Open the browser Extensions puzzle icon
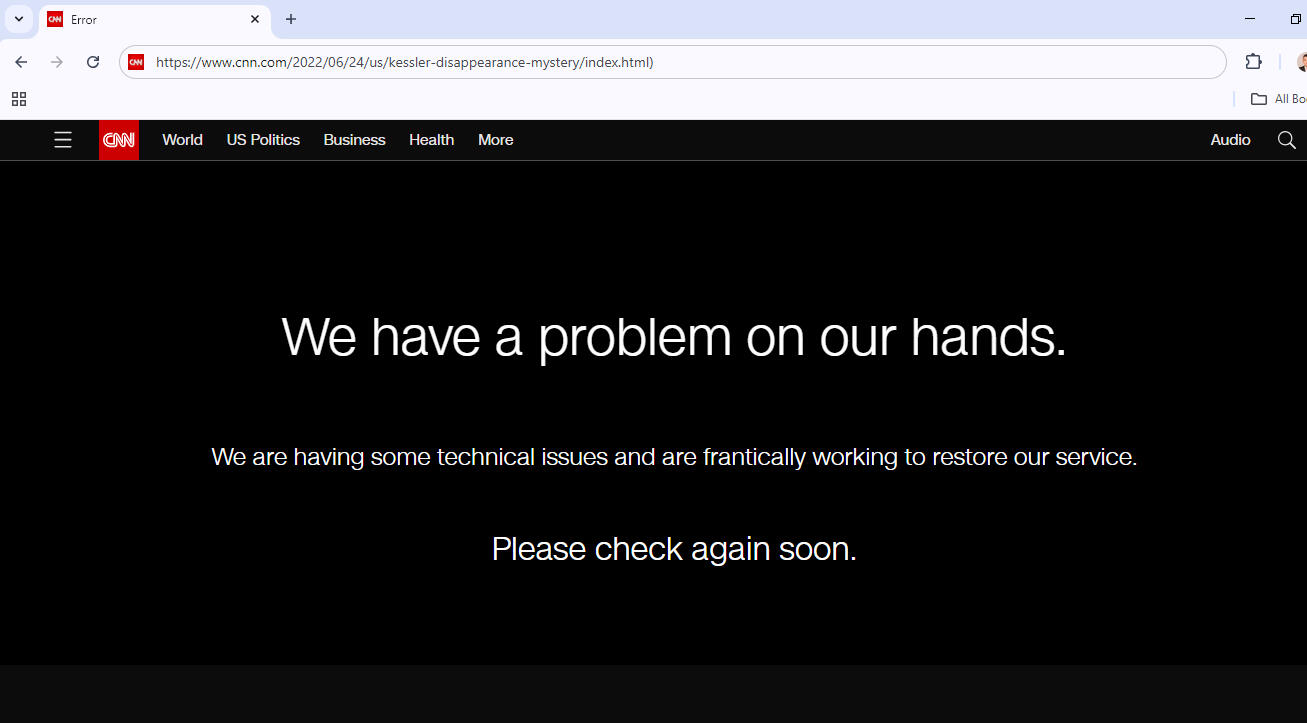 [1253, 62]
